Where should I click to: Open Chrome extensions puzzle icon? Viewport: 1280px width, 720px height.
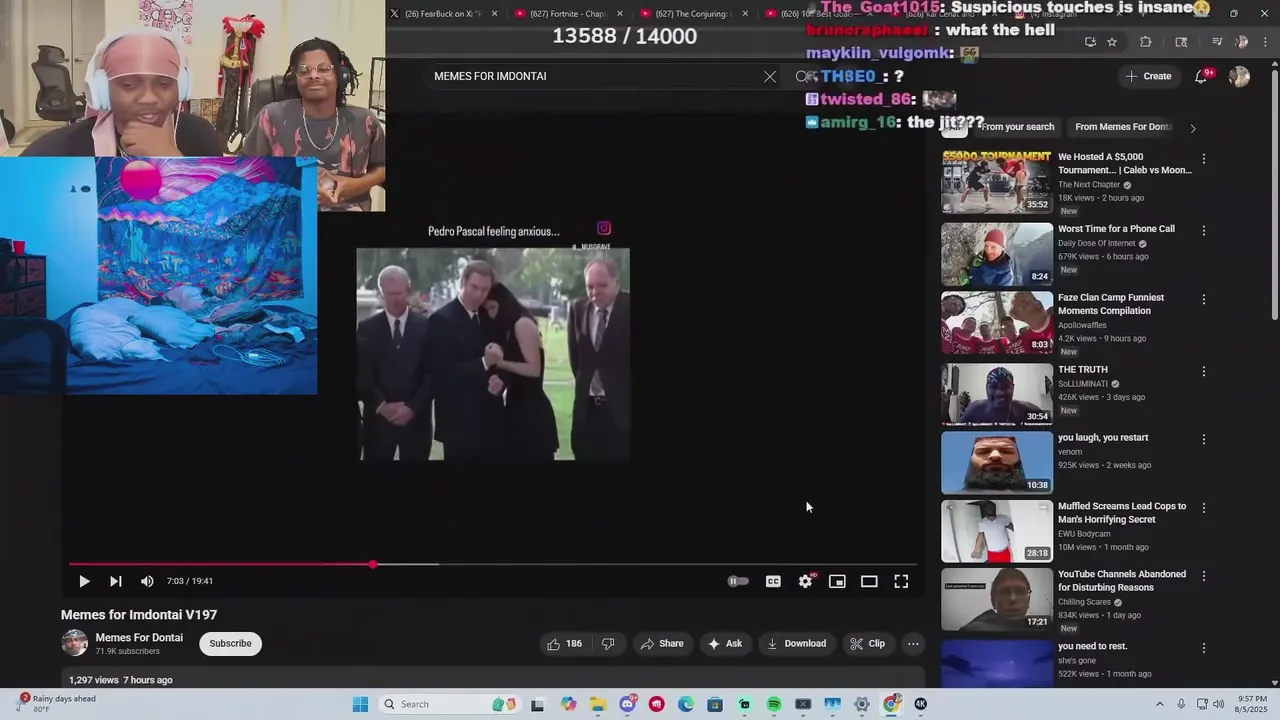(1146, 42)
